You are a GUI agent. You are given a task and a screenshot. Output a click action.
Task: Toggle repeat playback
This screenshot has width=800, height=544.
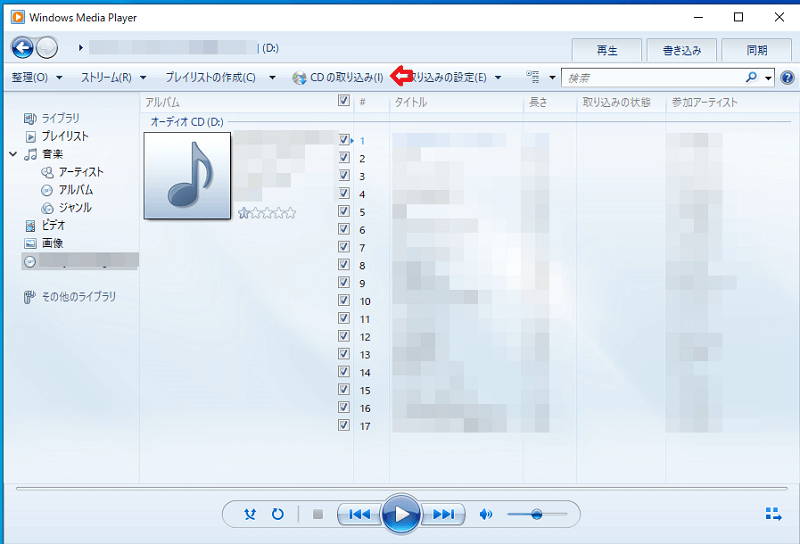click(x=278, y=514)
